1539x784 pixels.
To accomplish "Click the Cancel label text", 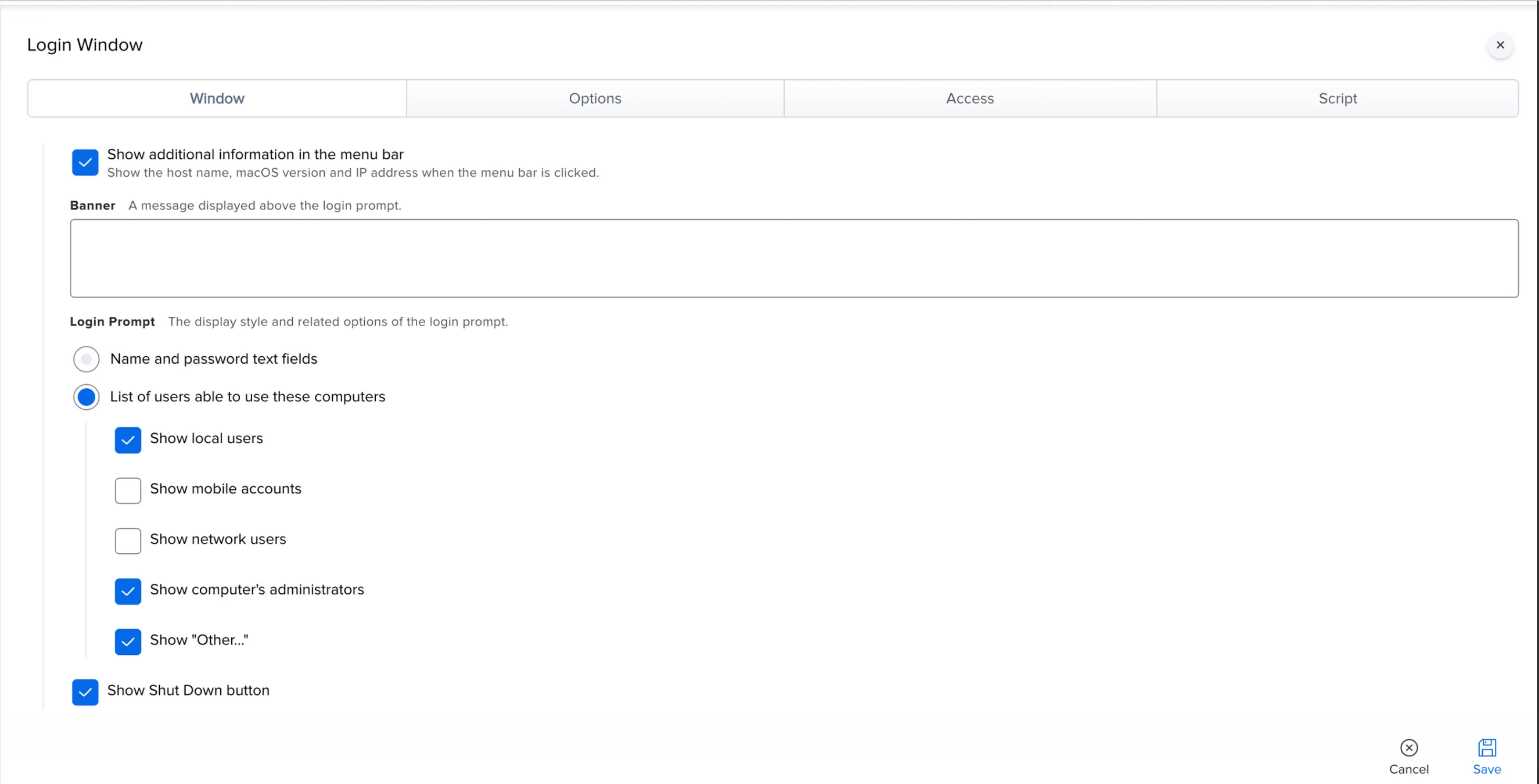I will [1408, 769].
